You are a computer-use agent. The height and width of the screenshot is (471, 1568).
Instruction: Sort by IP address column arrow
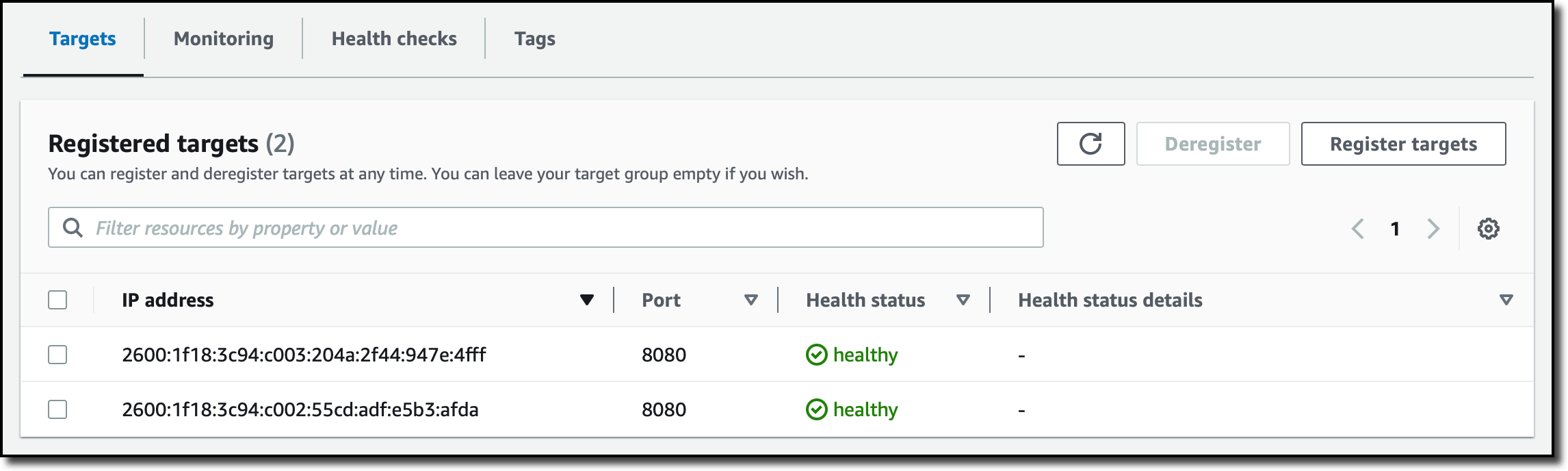tap(586, 300)
